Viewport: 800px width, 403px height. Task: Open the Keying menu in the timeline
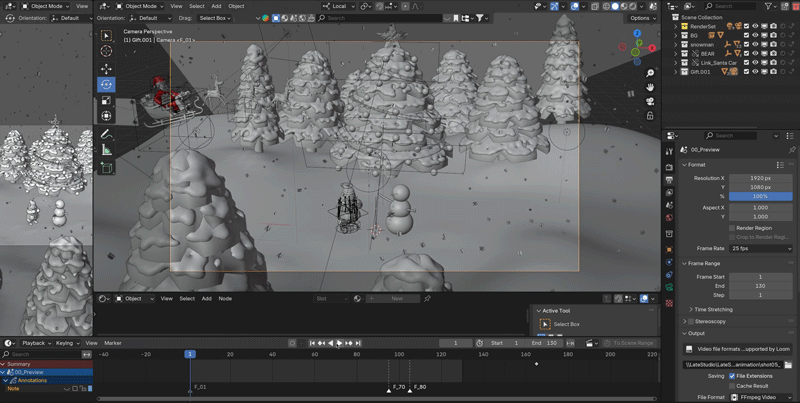[67, 343]
